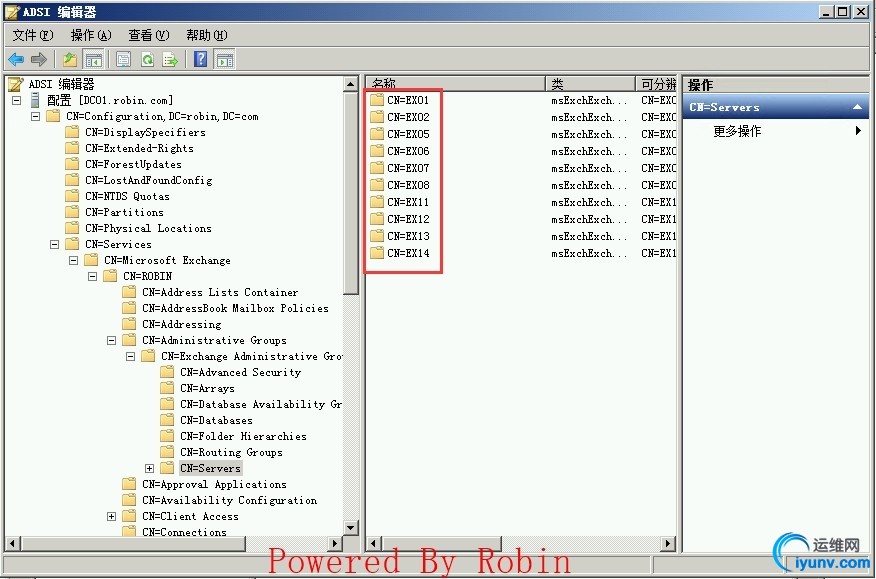The height and width of the screenshot is (579, 876).
Task: Export list toolbar icon
Action: coord(170,59)
